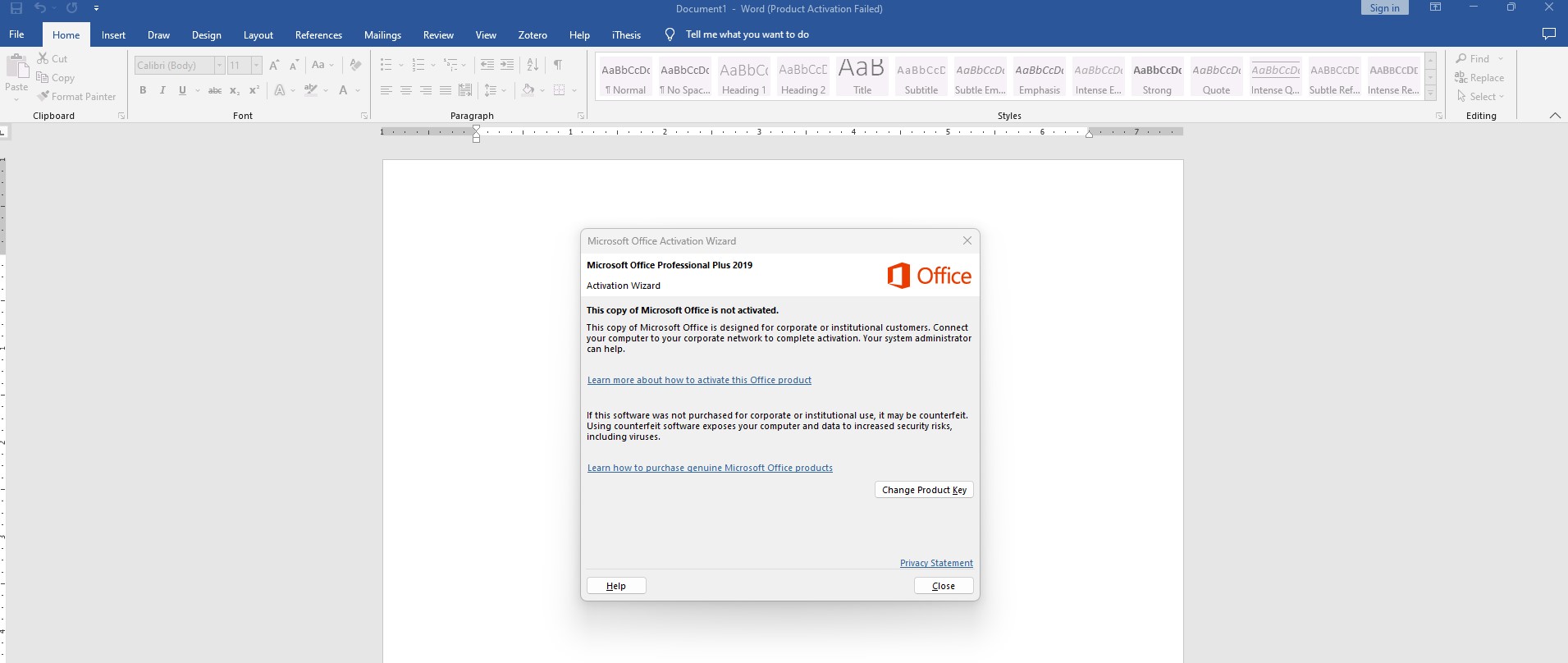This screenshot has height=663, width=1568.
Task: Open the Font dialog launcher
Action: pyautogui.click(x=364, y=116)
